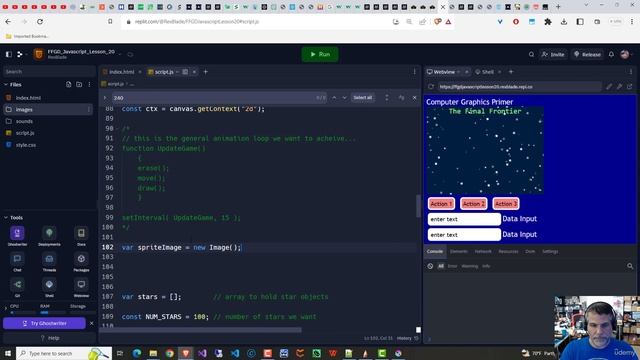Open the Files section three-dot menu
The image size is (640, 360).
[89, 84]
